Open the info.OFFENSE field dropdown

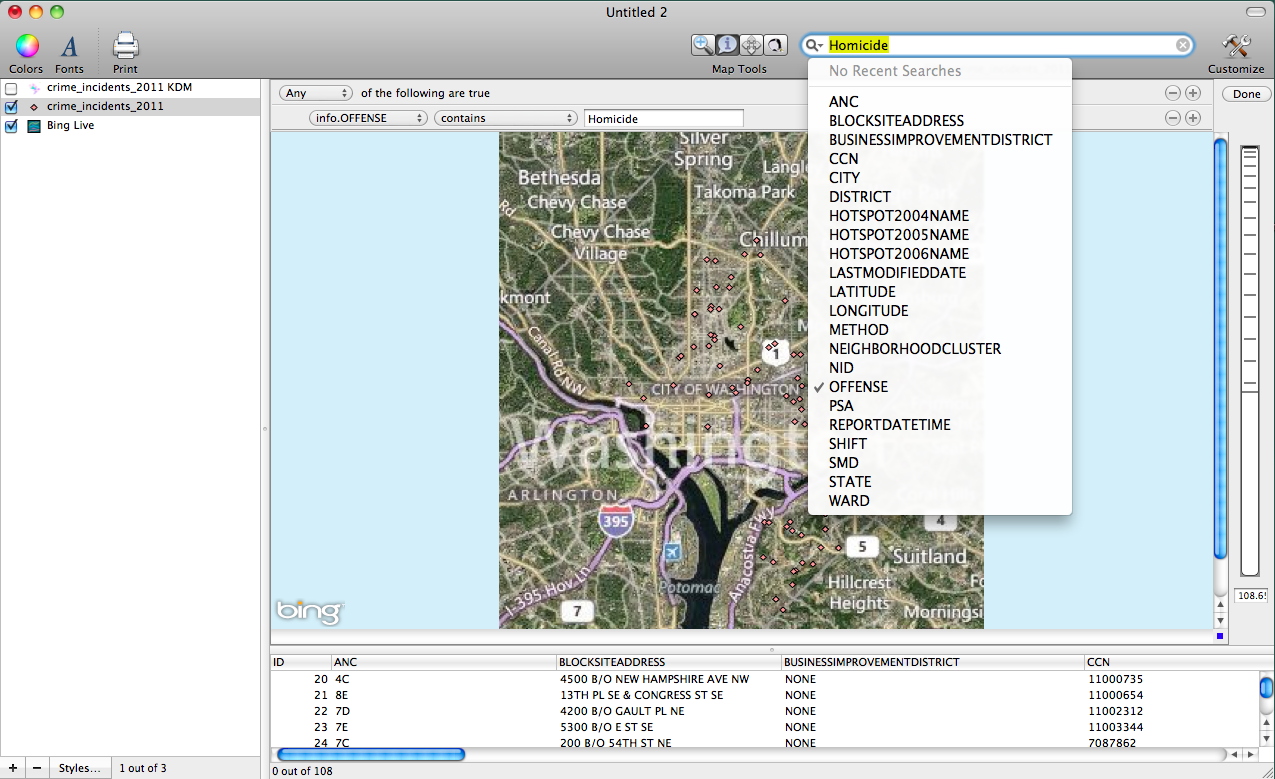click(x=368, y=118)
